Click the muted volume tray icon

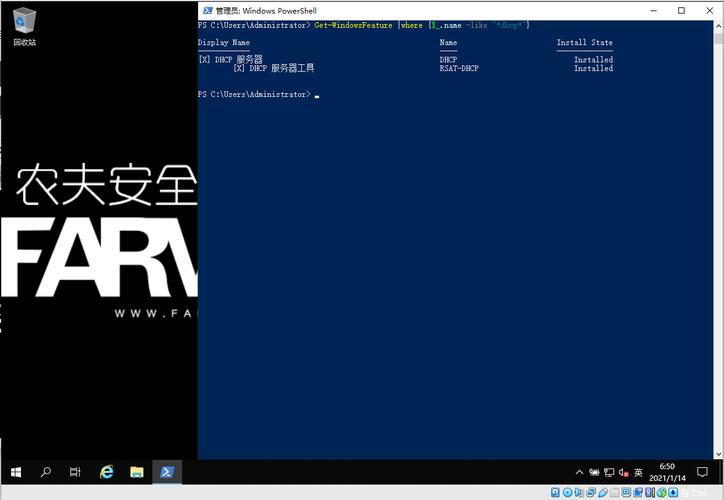[624, 472]
